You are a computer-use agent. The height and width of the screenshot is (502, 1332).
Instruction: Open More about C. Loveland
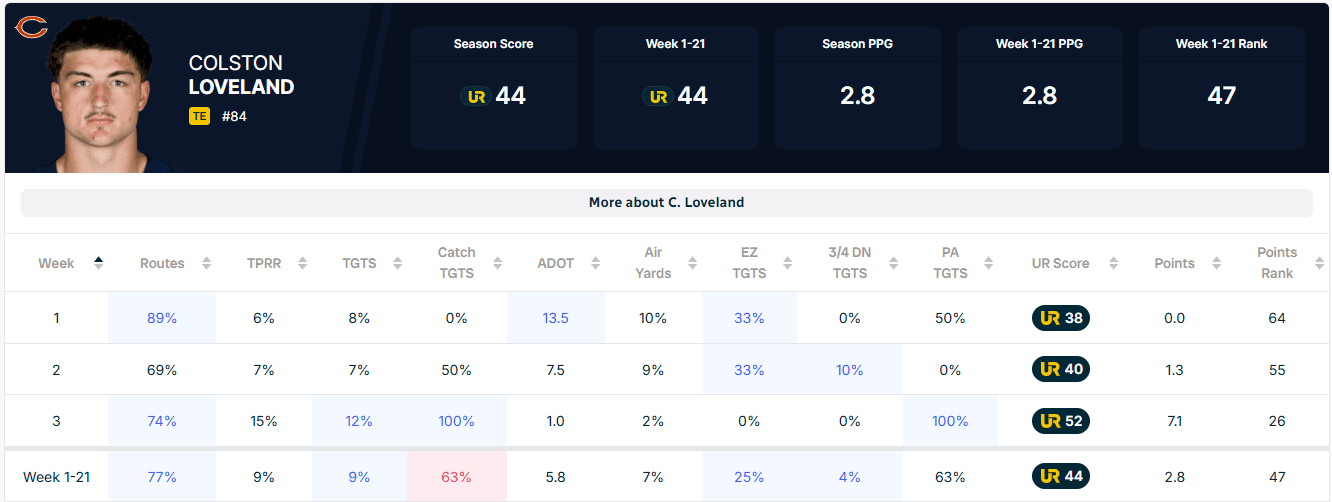pos(666,202)
